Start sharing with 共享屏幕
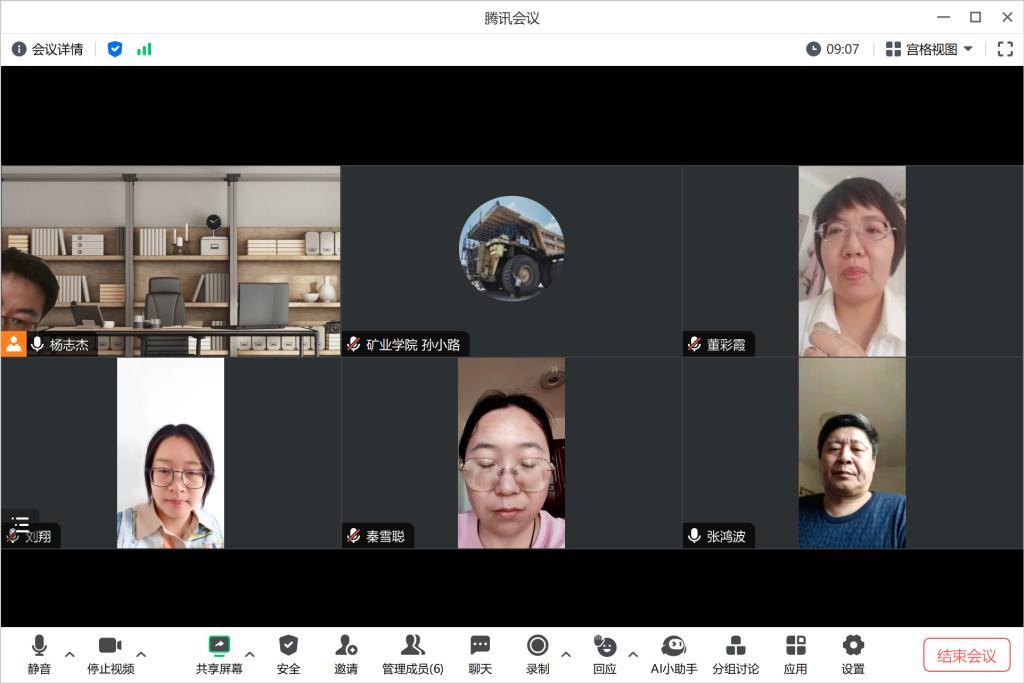This screenshot has width=1024, height=683. [219, 655]
